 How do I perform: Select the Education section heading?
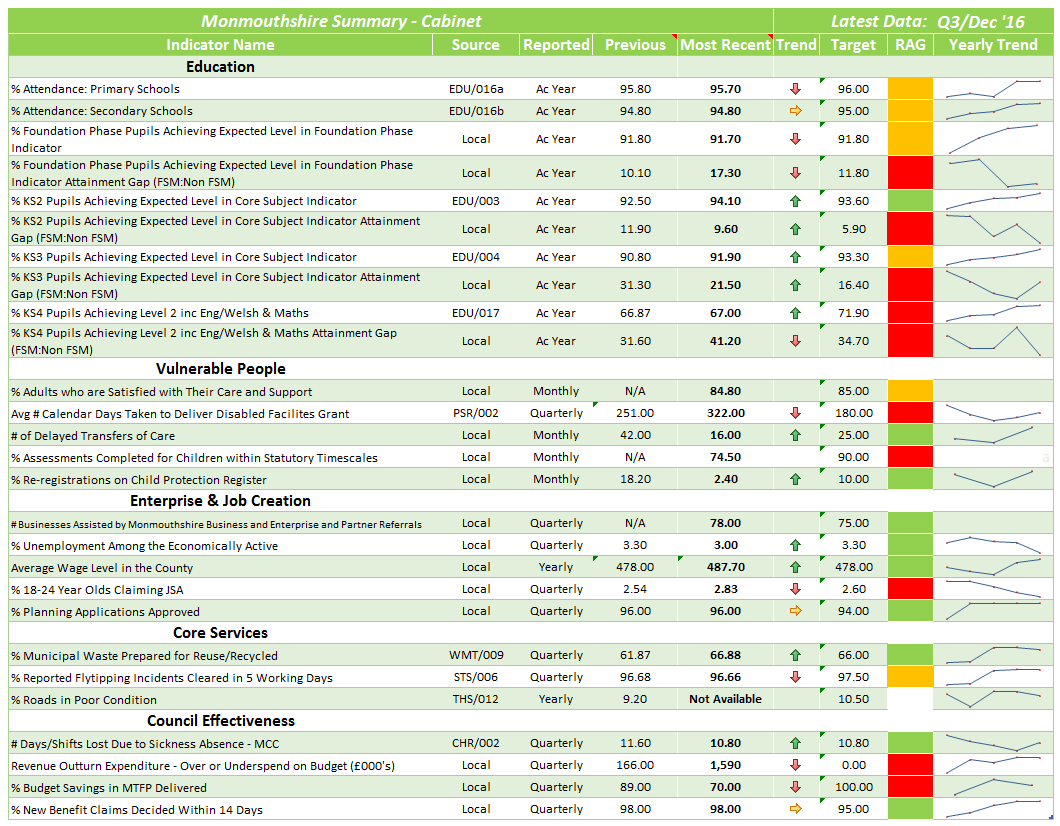click(x=220, y=67)
